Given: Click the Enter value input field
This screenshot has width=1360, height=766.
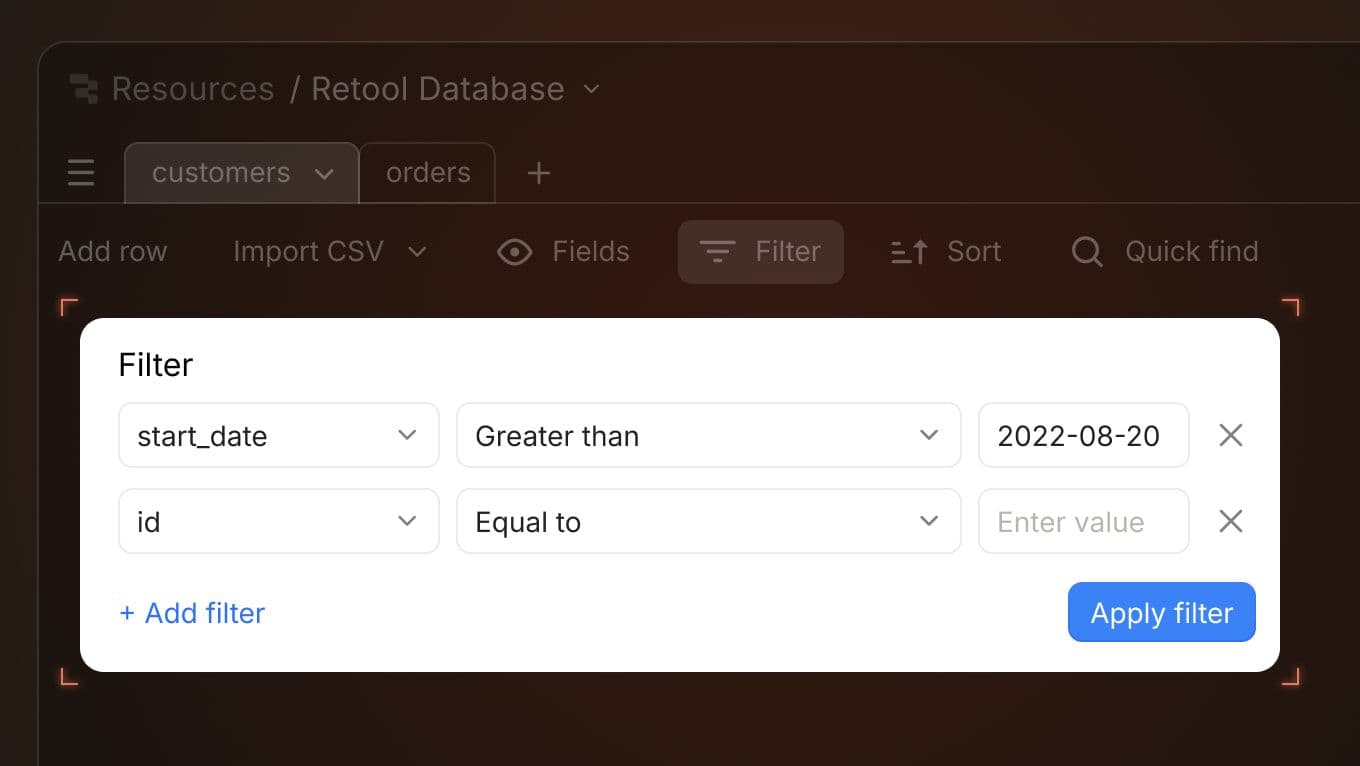Looking at the screenshot, I should 1084,521.
